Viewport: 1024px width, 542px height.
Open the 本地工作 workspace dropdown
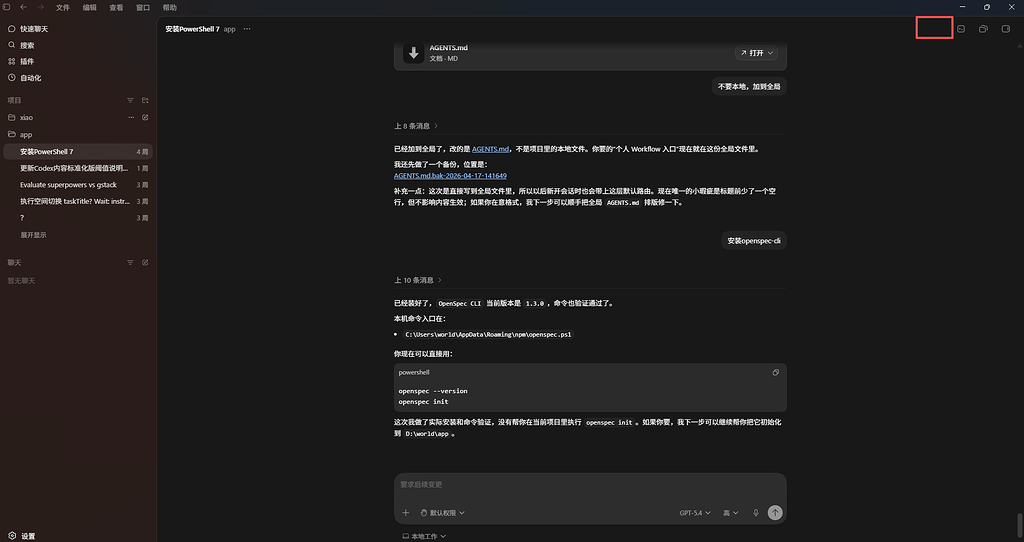424,536
